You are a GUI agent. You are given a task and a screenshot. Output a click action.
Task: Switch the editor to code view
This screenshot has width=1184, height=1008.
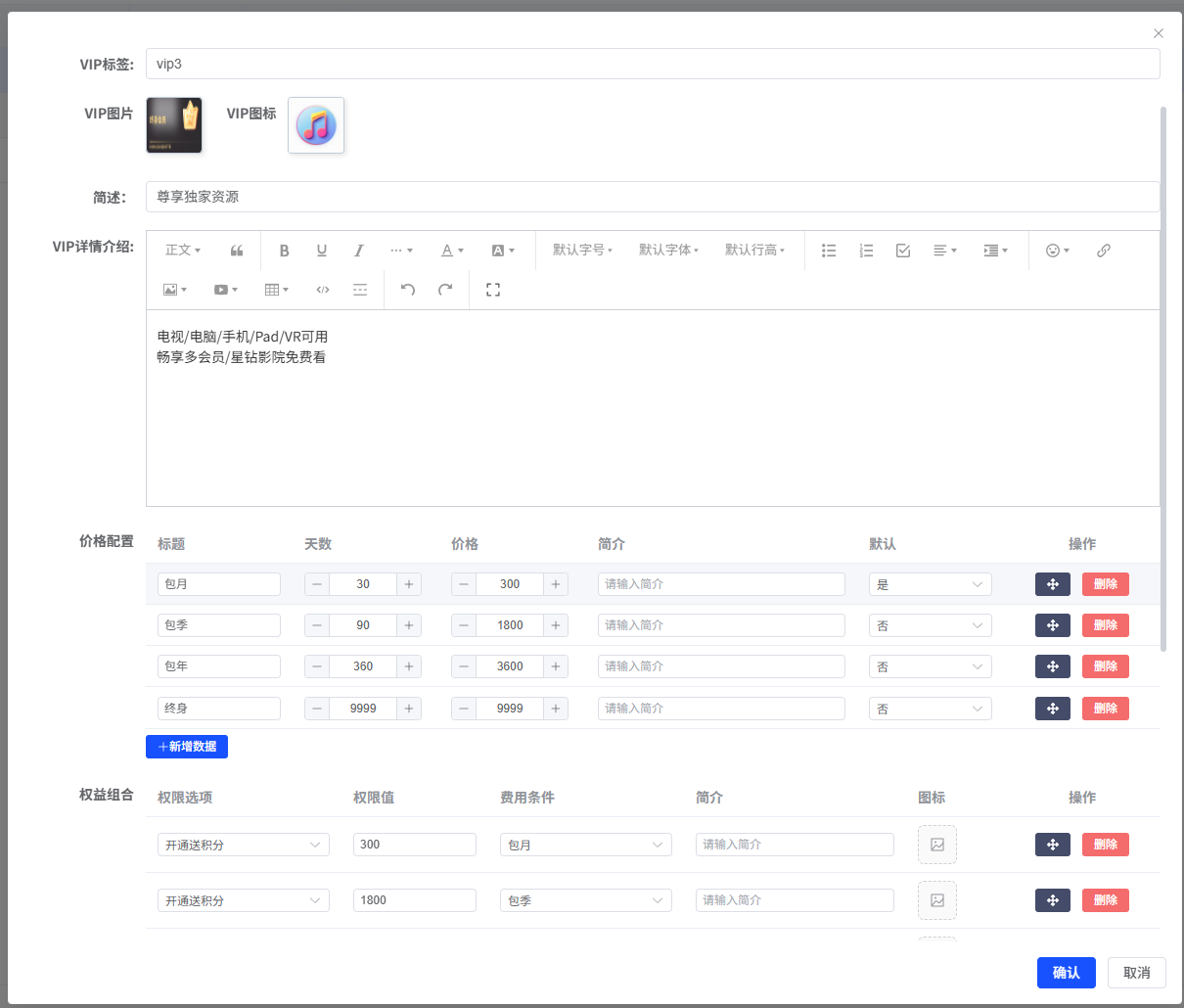pos(322,289)
